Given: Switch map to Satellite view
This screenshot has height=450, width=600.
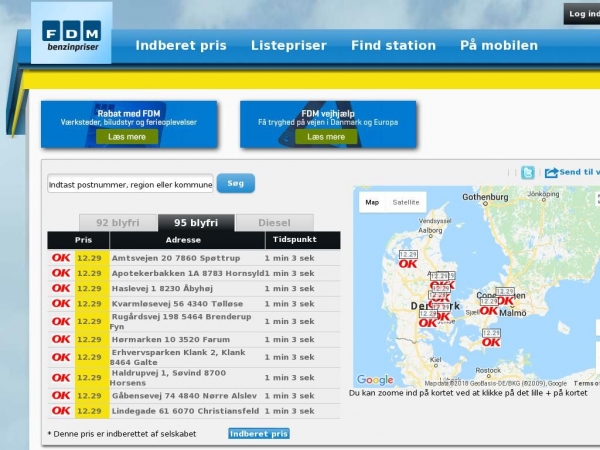Looking at the screenshot, I should point(406,202).
